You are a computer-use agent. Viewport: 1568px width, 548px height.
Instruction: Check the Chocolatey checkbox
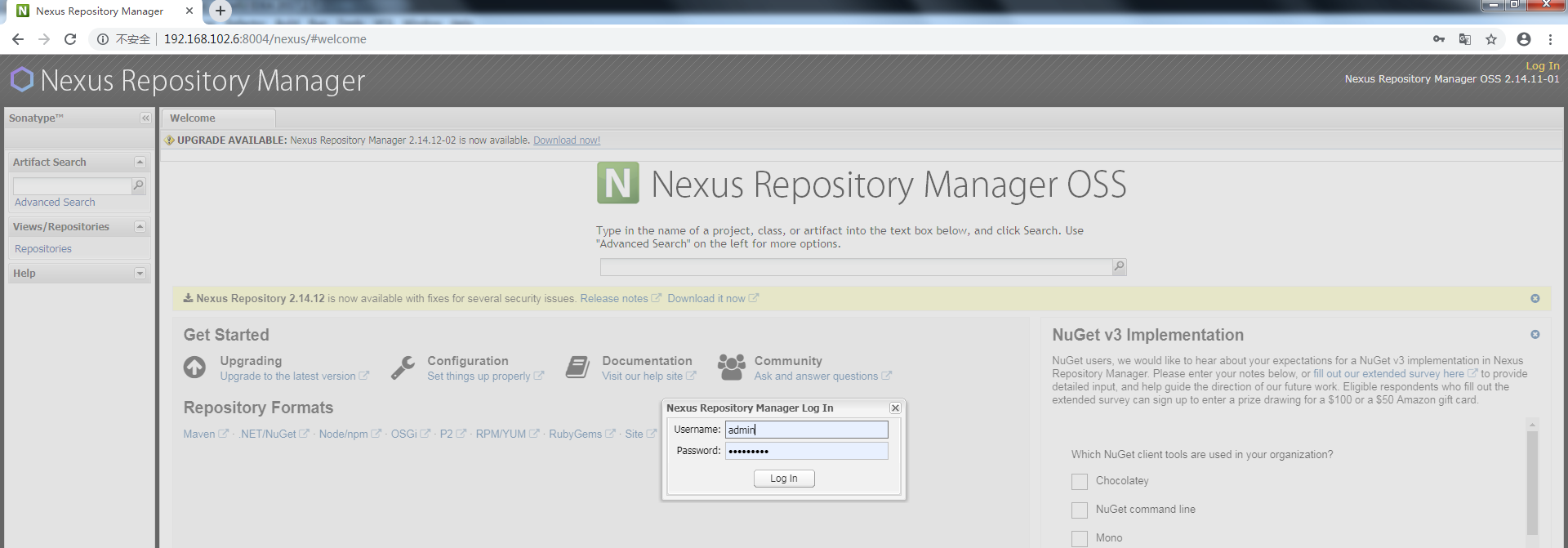[x=1080, y=482]
